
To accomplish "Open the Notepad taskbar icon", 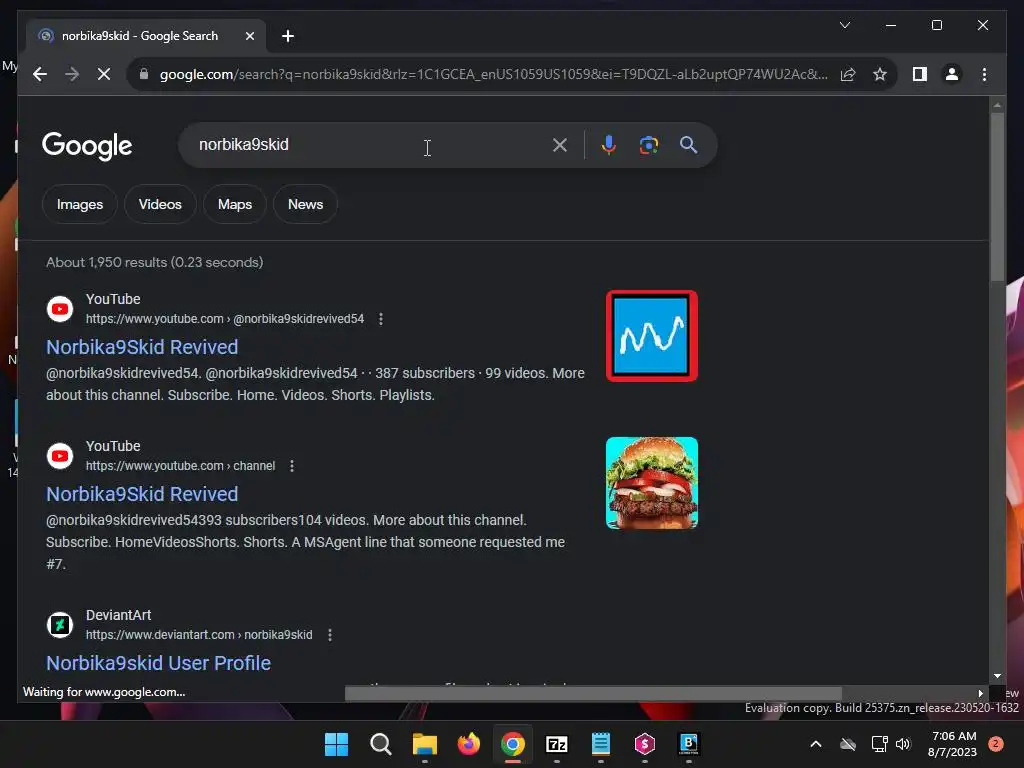I will point(601,744).
